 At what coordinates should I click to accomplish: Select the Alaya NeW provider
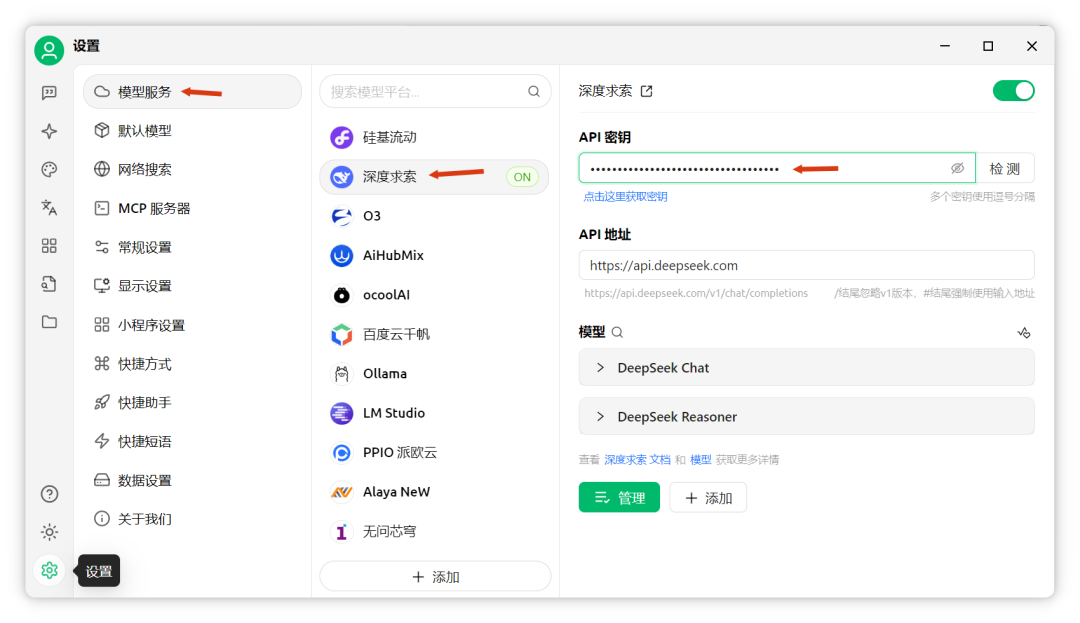[435, 492]
